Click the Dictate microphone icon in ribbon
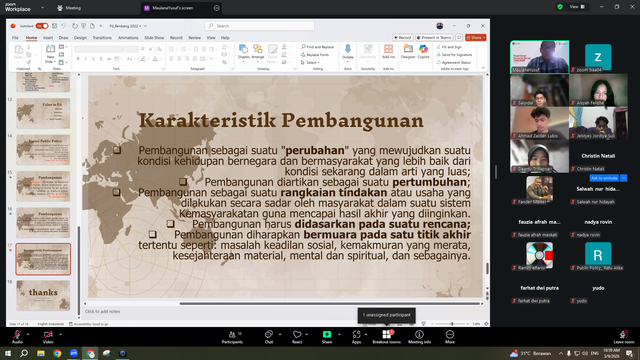The image size is (640, 360). [x=348, y=49]
